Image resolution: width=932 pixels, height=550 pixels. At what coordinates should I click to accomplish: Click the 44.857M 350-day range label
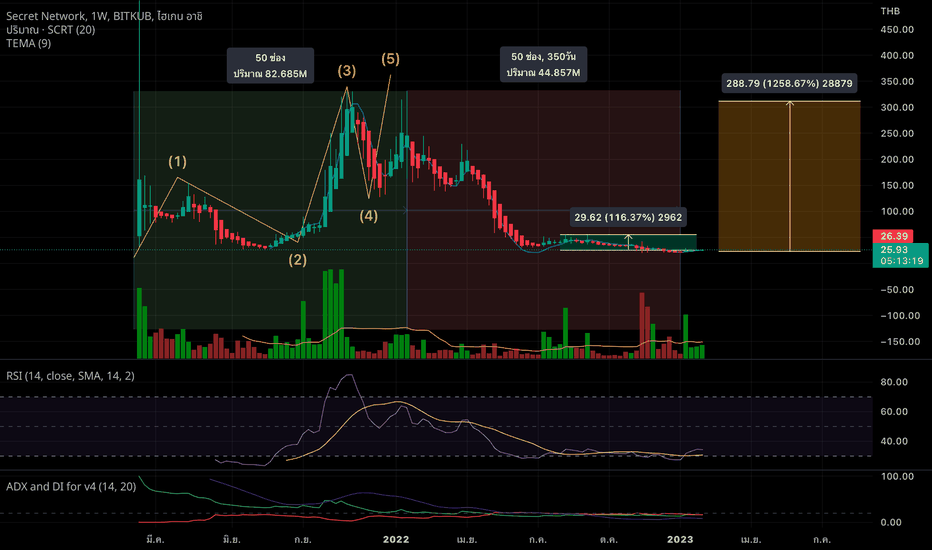tap(543, 64)
